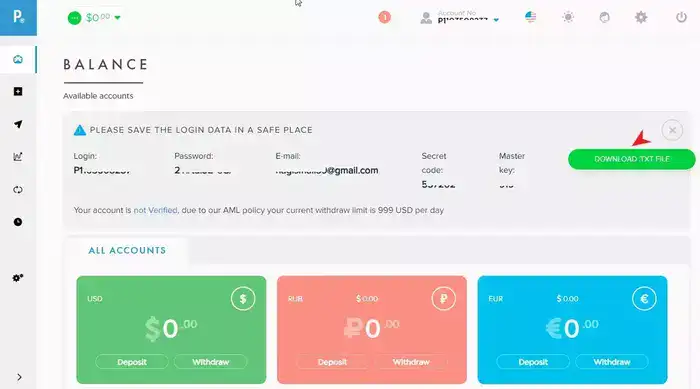The height and width of the screenshot is (389, 700).
Task: Click the 'Password:' label
Action: [x=194, y=156]
